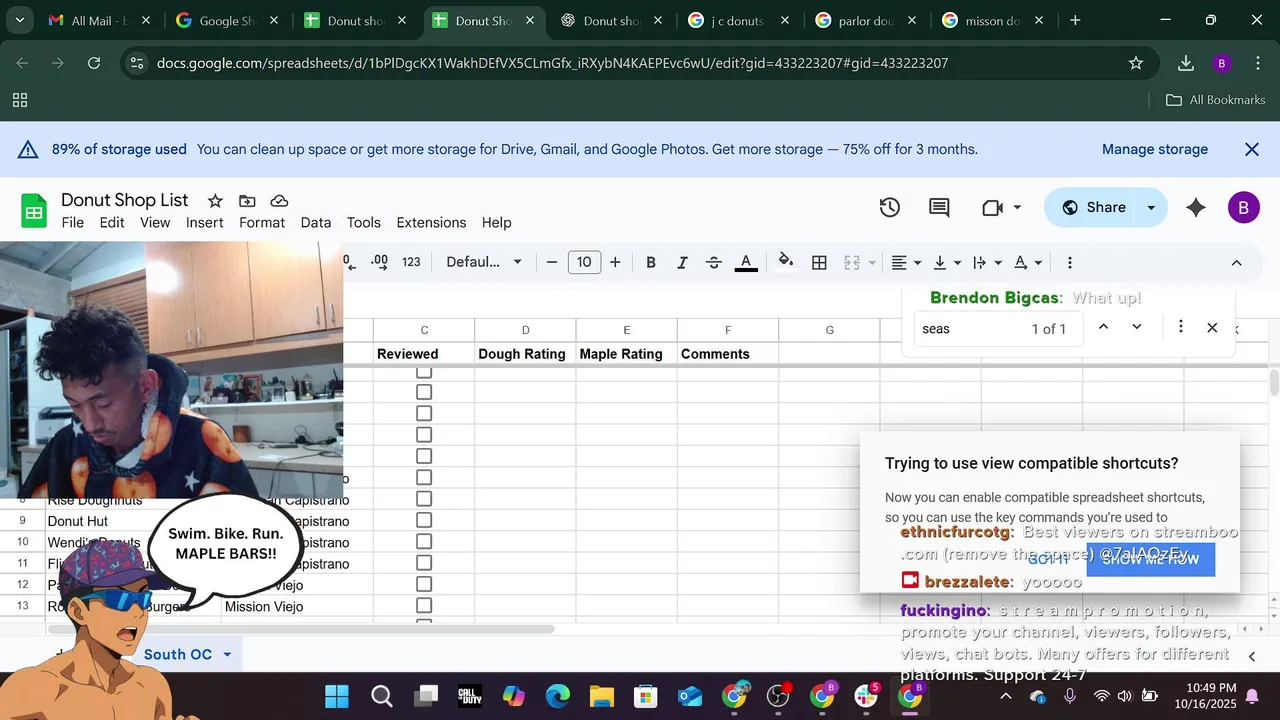Tick Reviewed checkbox in row 11

tap(424, 564)
